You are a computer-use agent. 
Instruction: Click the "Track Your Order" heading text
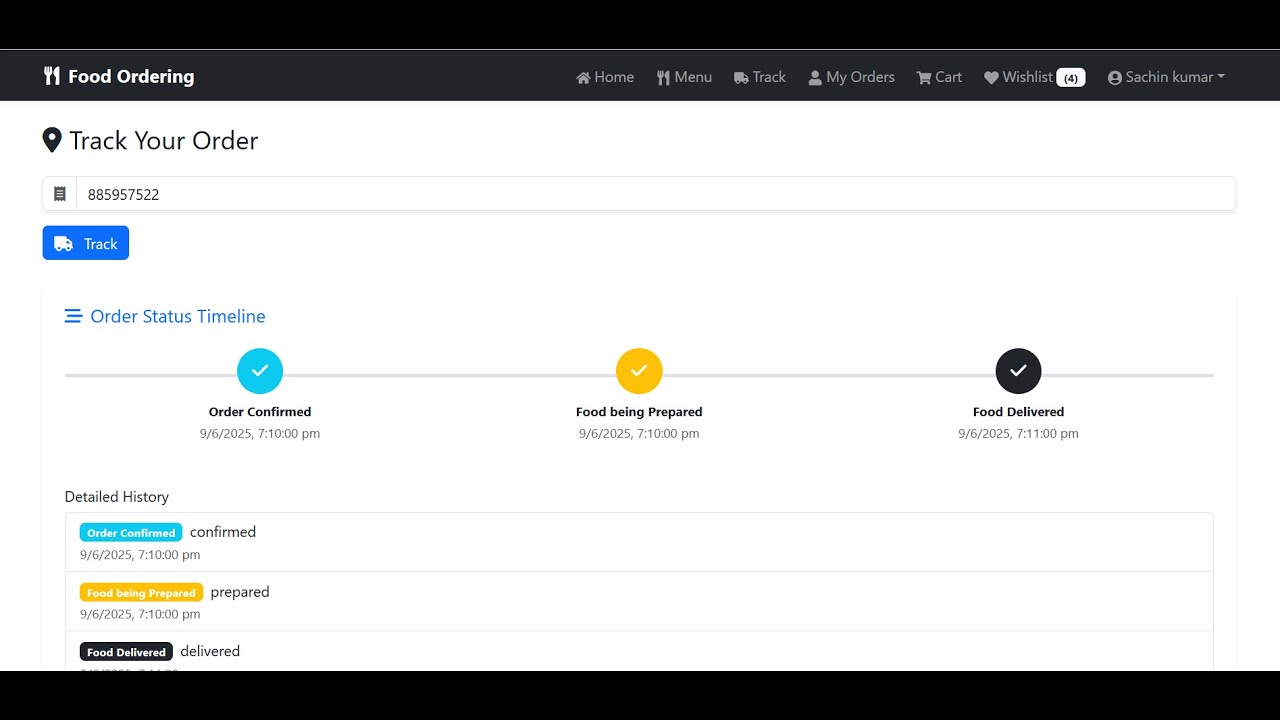(164, 140)
